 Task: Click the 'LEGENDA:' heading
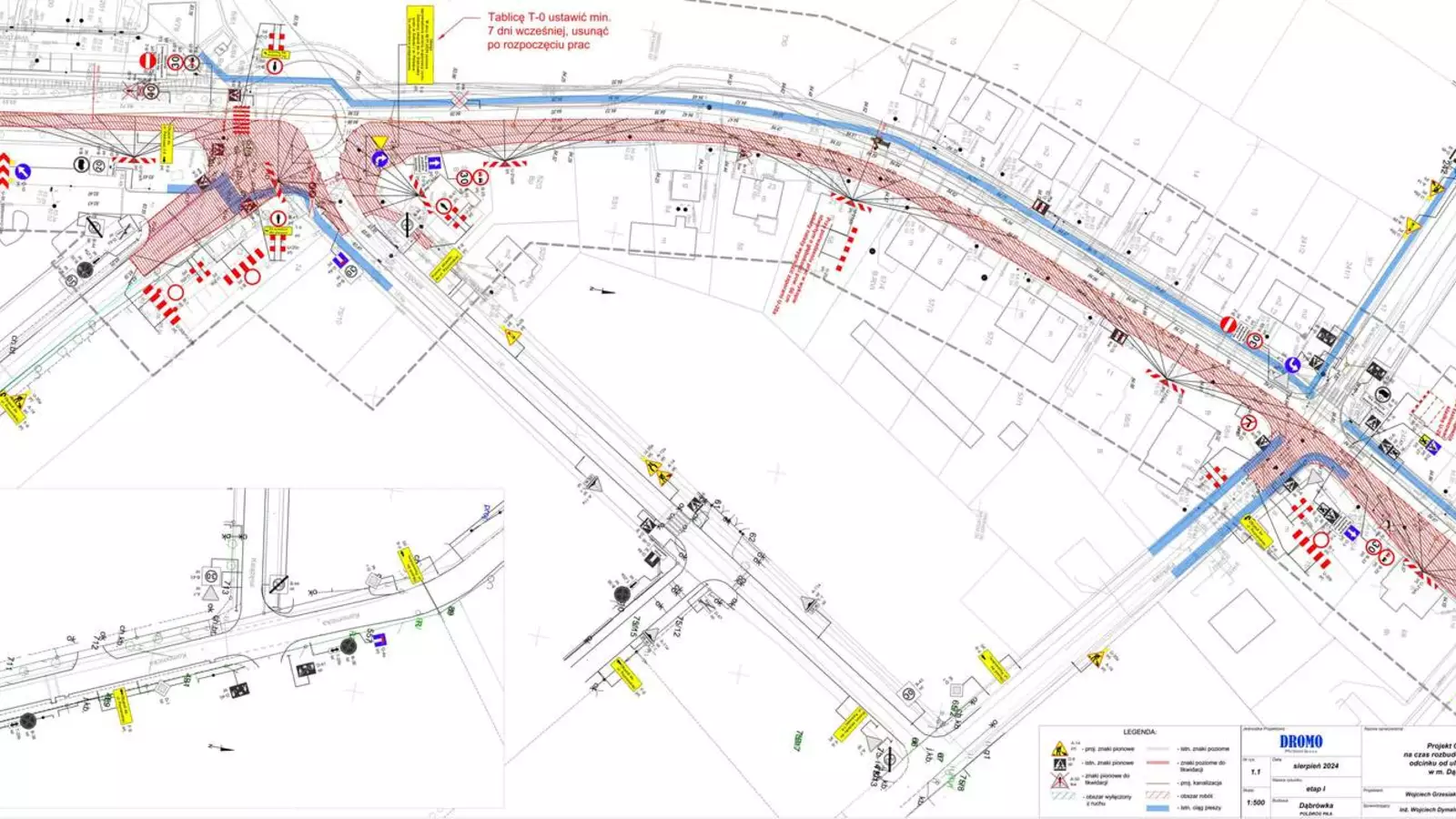click(x=1140, y=732)
